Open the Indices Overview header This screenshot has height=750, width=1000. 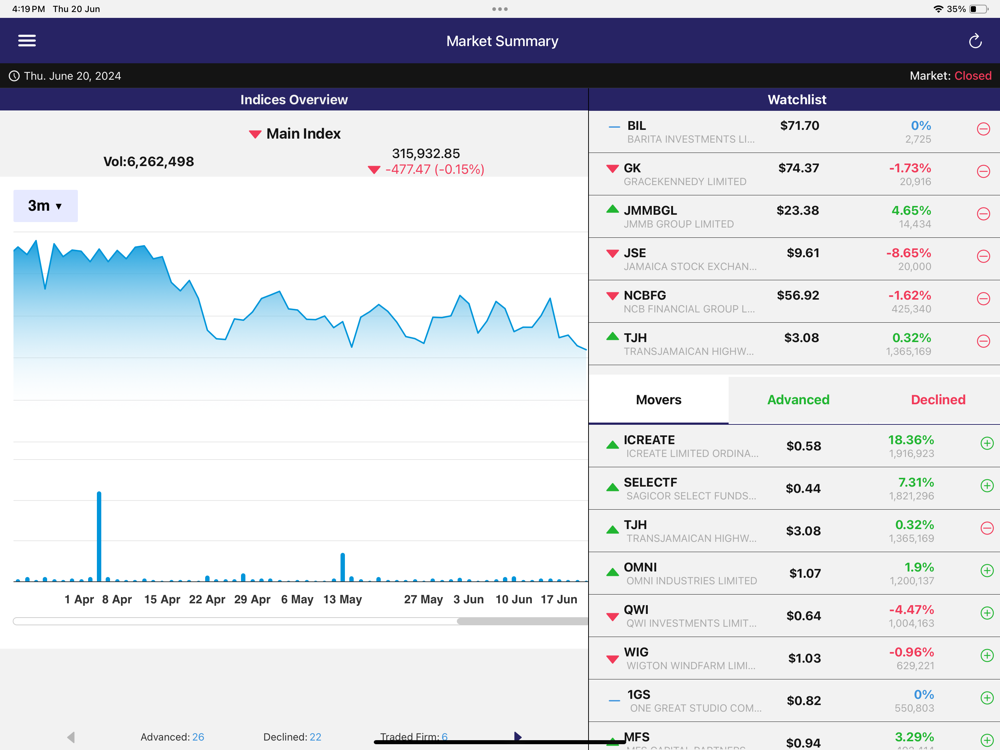click(x=294, y=99)
